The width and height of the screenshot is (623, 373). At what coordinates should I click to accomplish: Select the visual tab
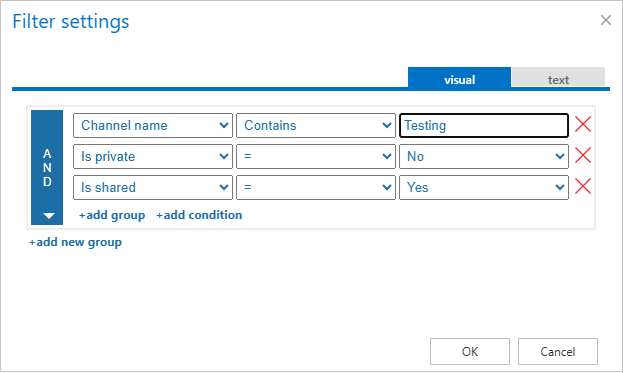click(459, 77)
